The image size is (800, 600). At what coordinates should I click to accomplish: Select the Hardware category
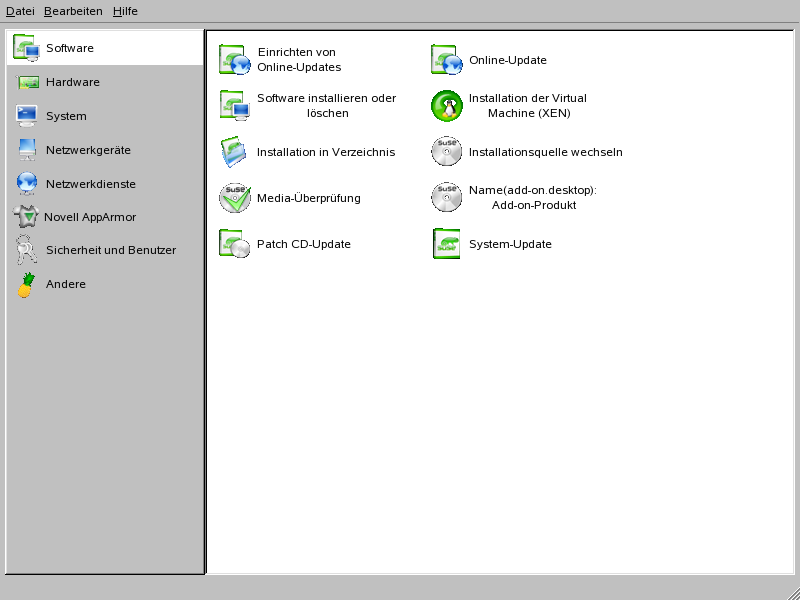(72, 82)
